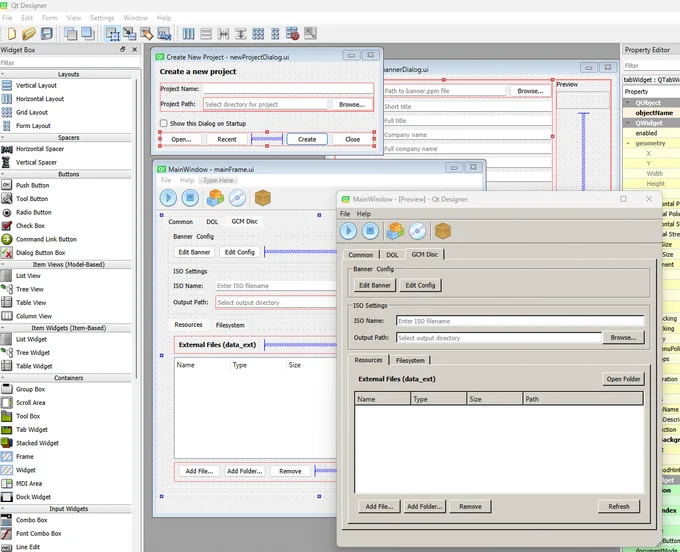The image size is (680, 552).
Task: Switch to DOL tab in preview window
Action: (x=392, y=255)
